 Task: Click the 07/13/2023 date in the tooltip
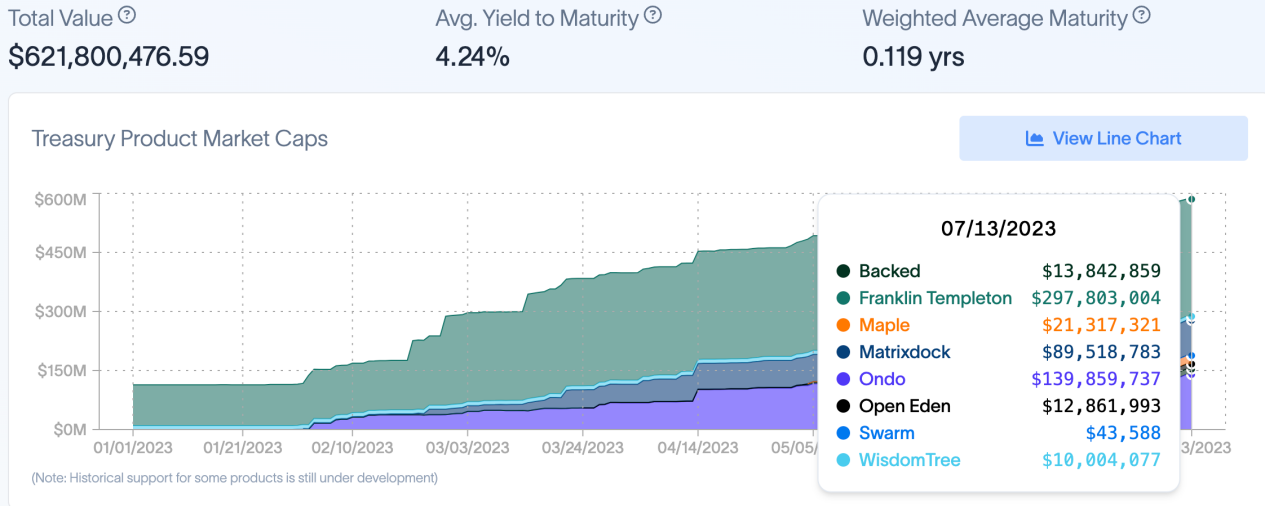(x=998, y=228)
